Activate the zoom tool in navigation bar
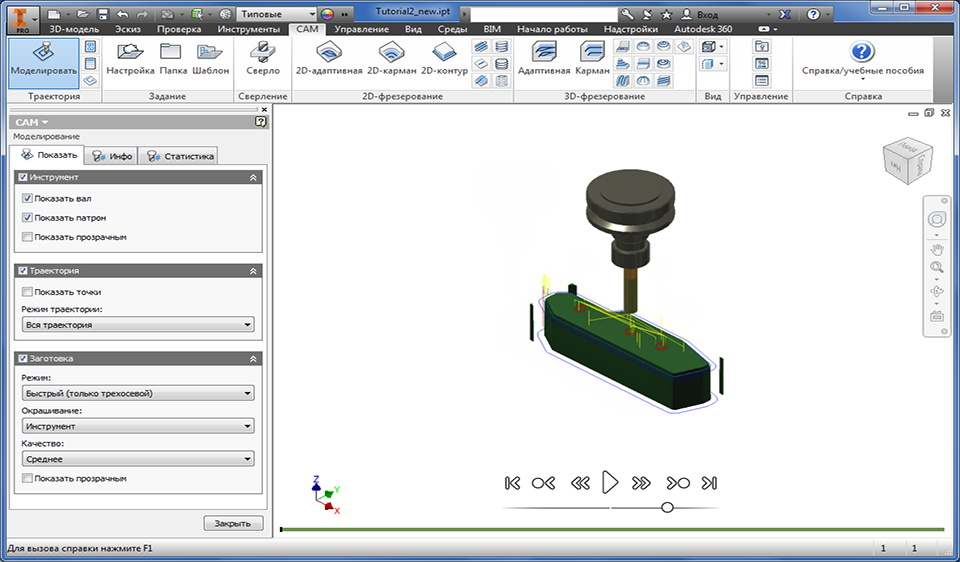This screenshot has width=960, height=562. click(x=937, y=268)
